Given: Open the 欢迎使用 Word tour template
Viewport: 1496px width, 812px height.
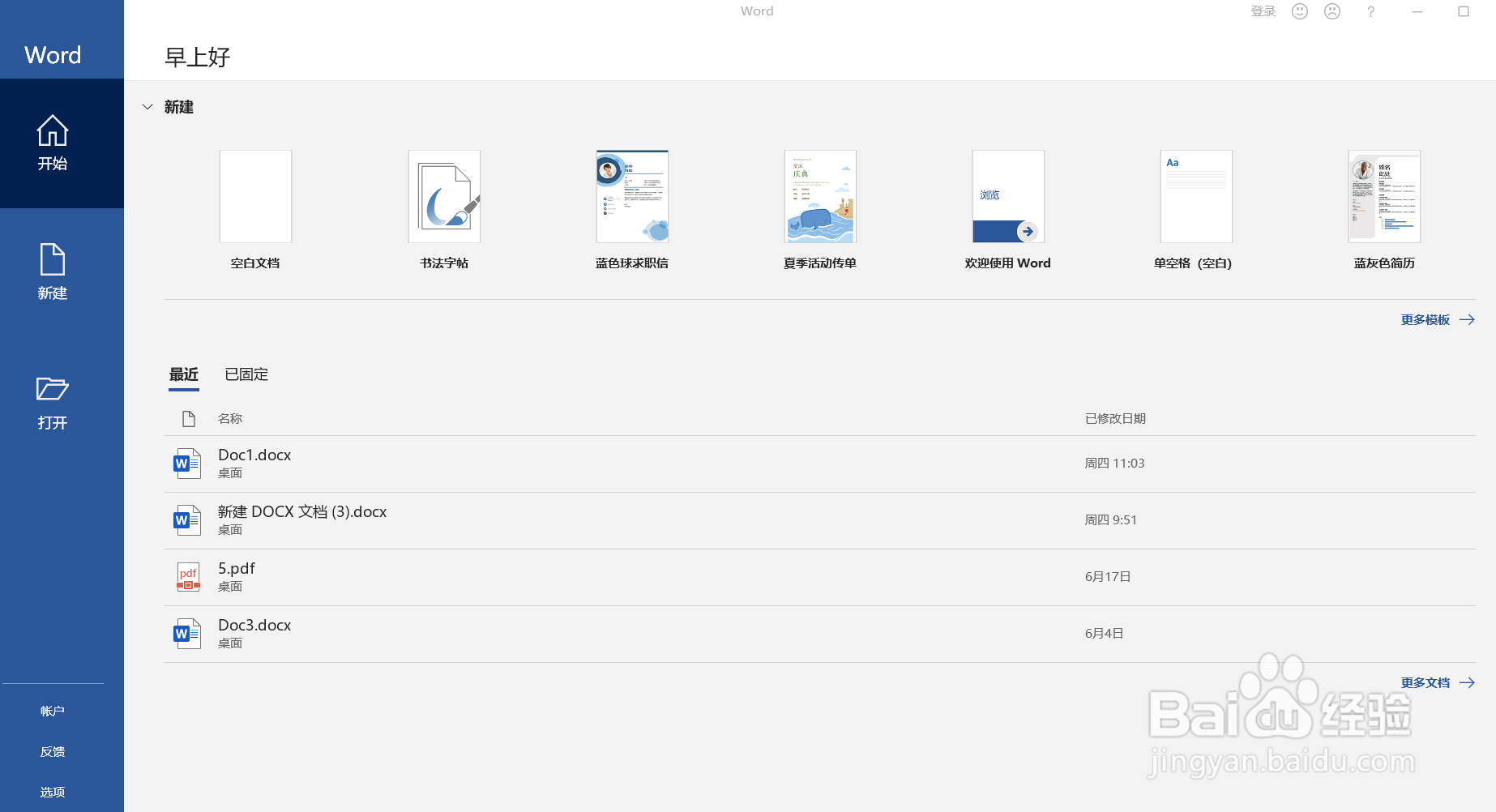Looking at the screenshot, I should click(1008, 196).
